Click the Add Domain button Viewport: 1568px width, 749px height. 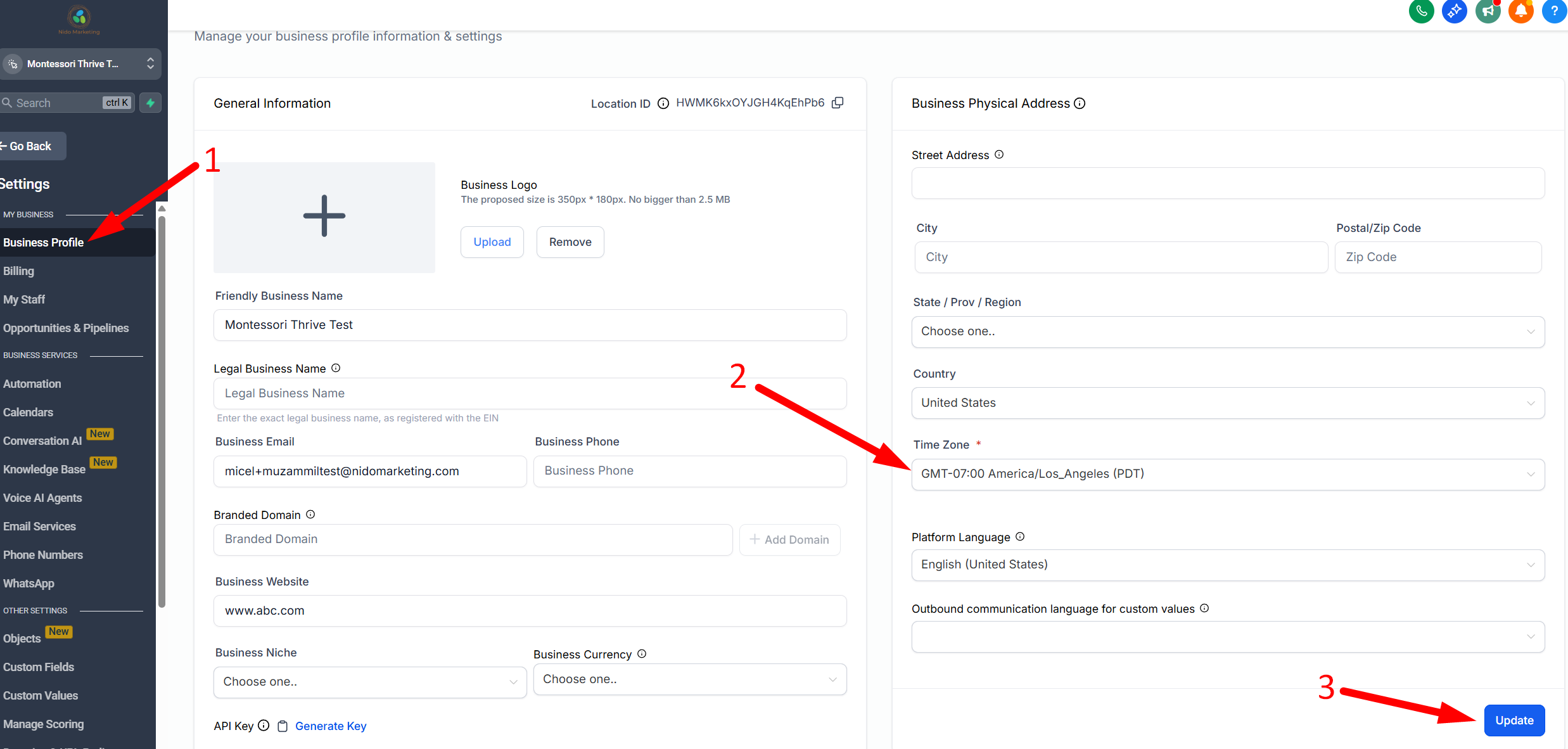(789, 540)
